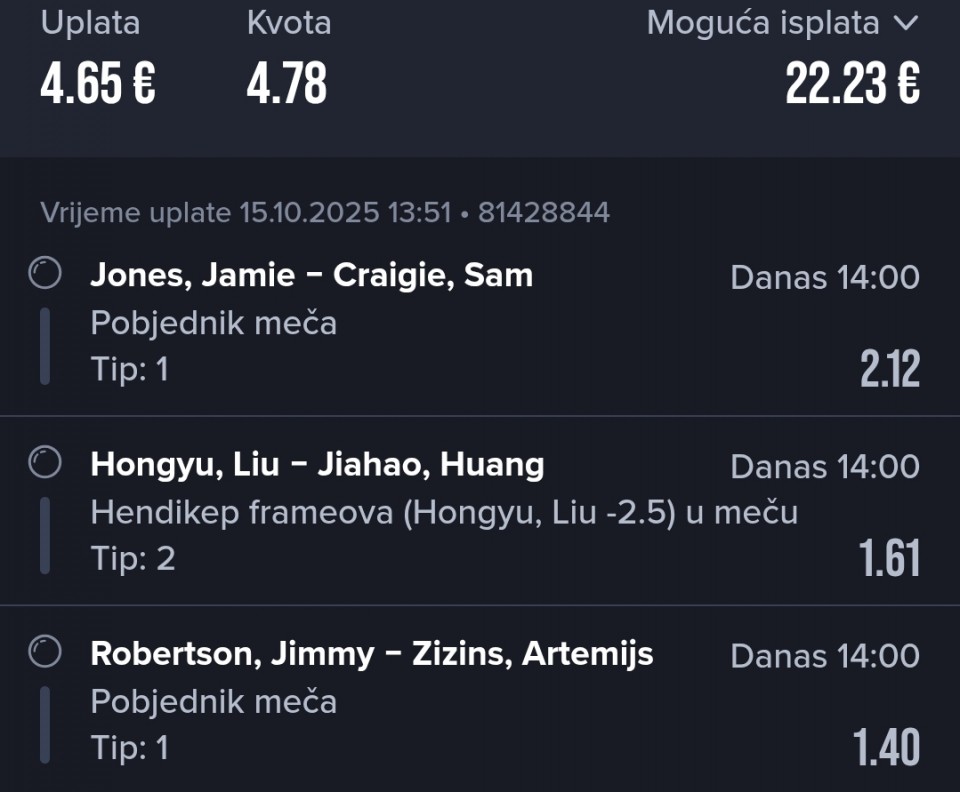
Task: Click vertical status bar beside Jones match tip
Action: click(x=45, y=346)
